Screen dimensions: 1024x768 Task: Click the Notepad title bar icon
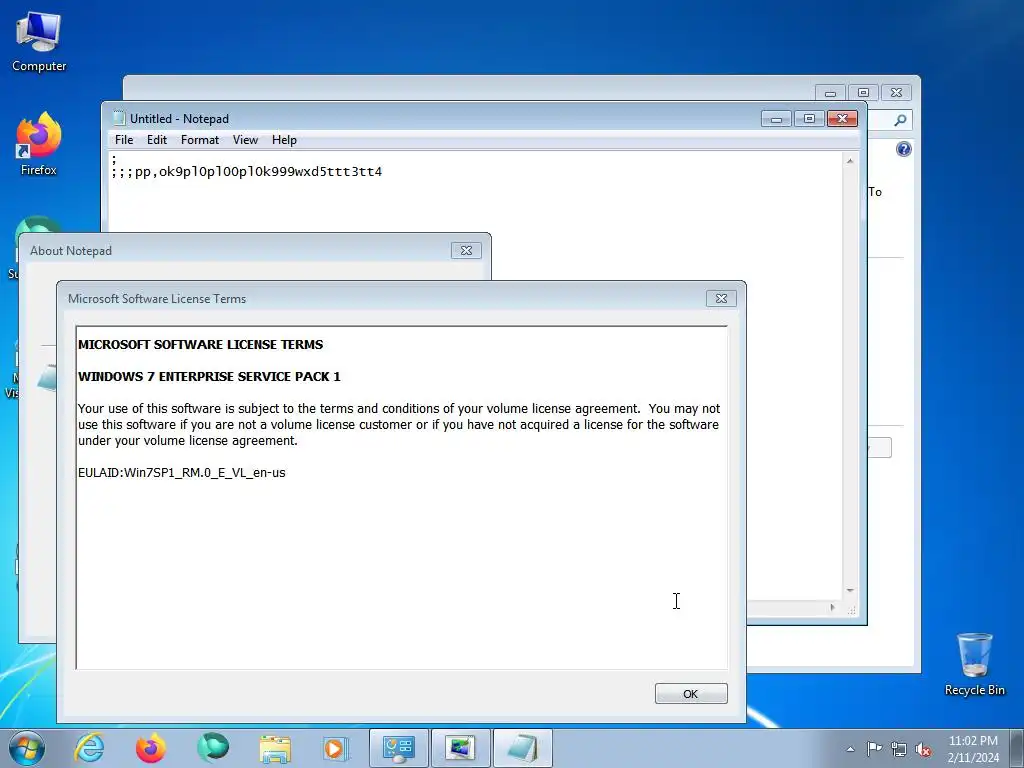click(119, 118)
